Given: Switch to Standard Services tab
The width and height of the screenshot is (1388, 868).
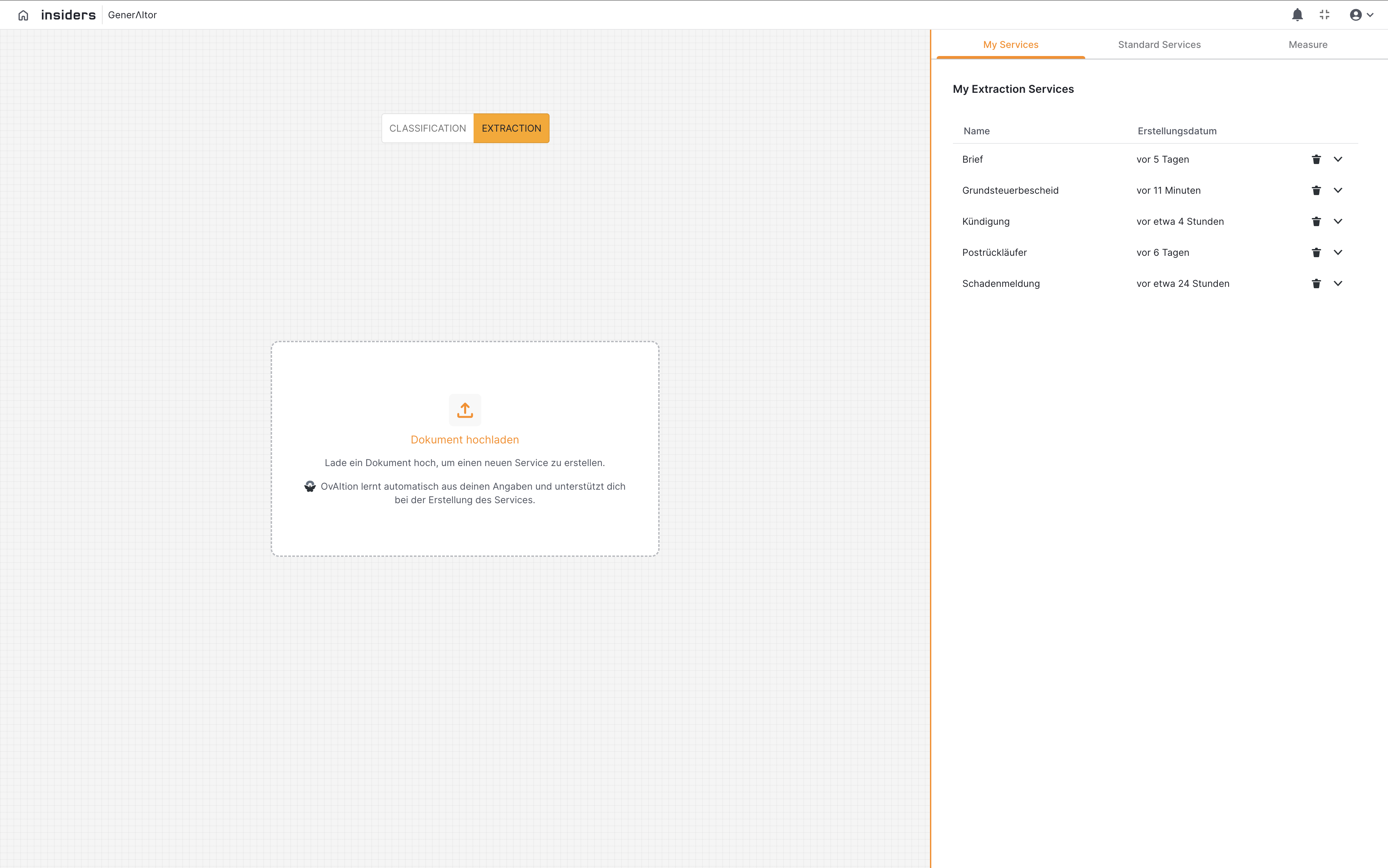Looking at the screenshot, I should (1159, 45).
